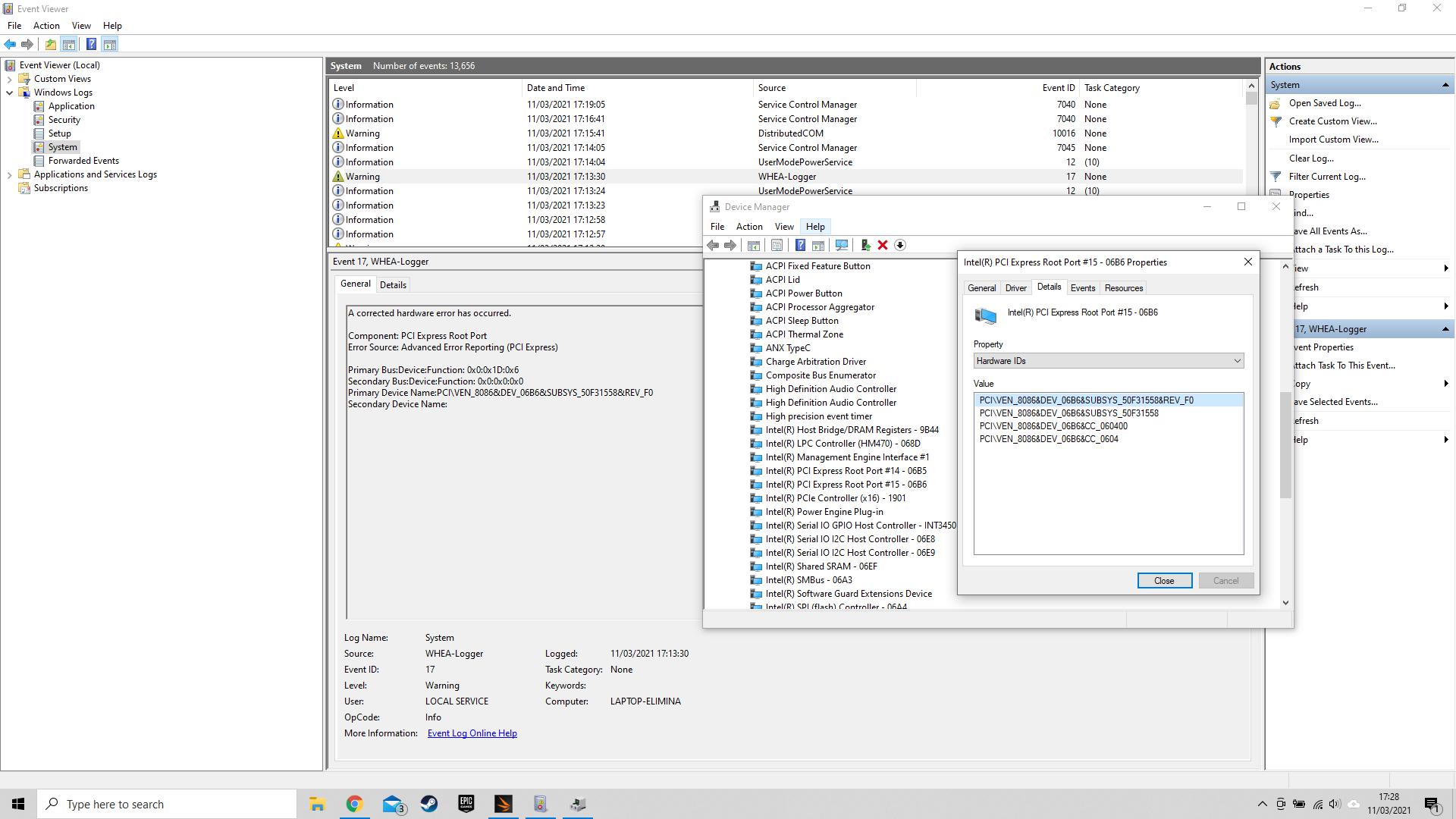Screen dimensions: 1456x819
Task: Open Event Viewer Action menu
Action: (x=46, y=25)
